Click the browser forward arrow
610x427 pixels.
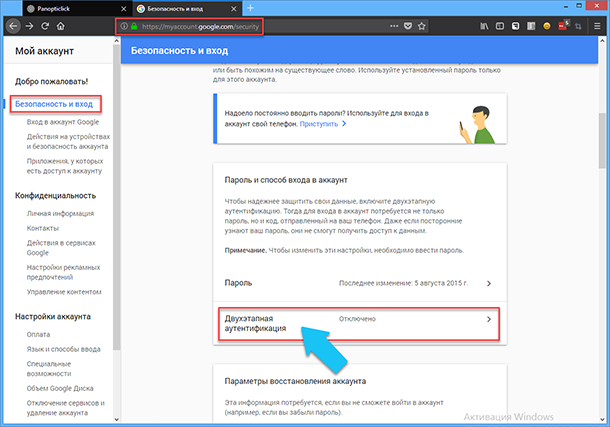(29, 26)
